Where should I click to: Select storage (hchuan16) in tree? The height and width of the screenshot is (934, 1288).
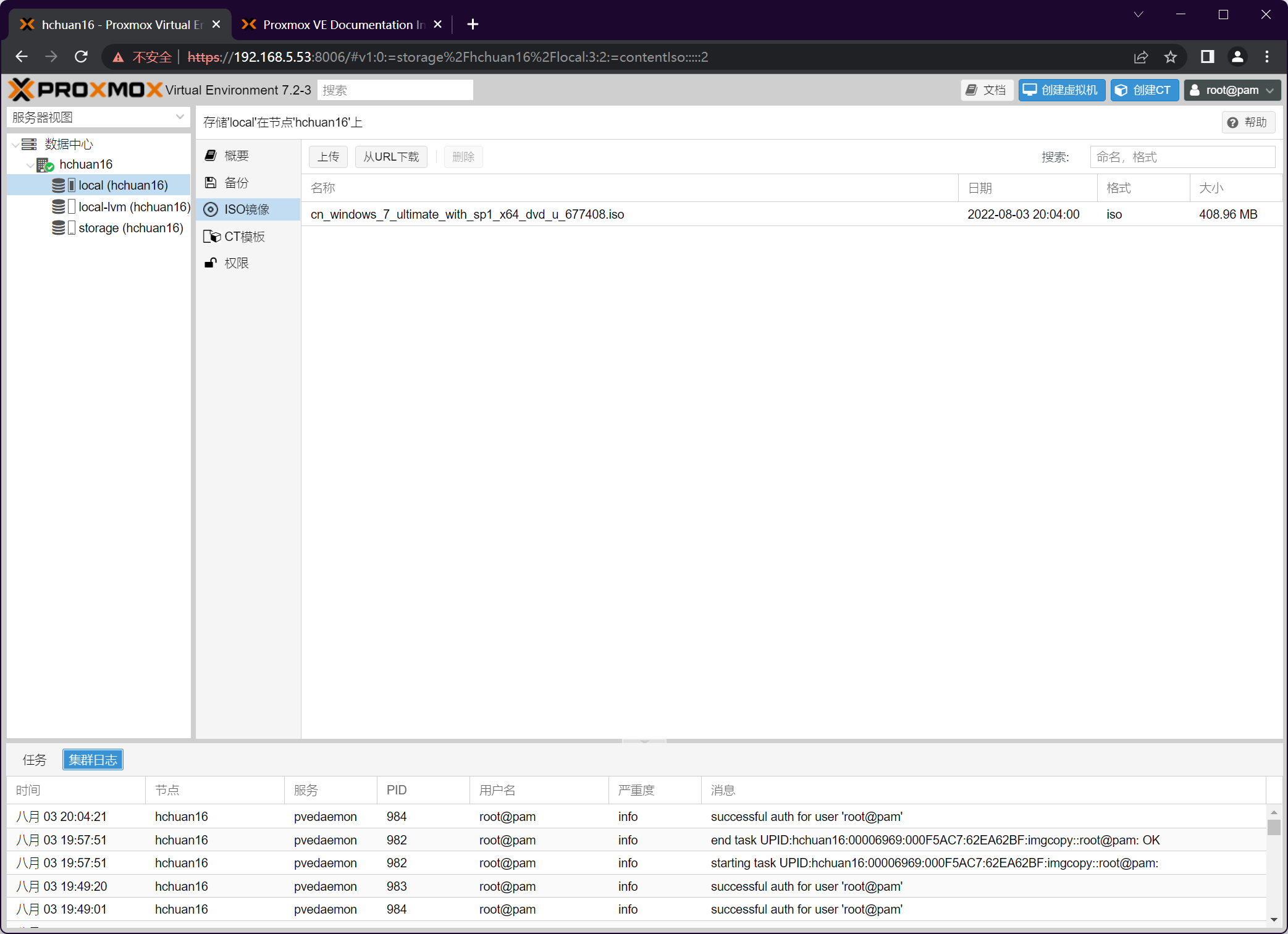click(130, 228)
